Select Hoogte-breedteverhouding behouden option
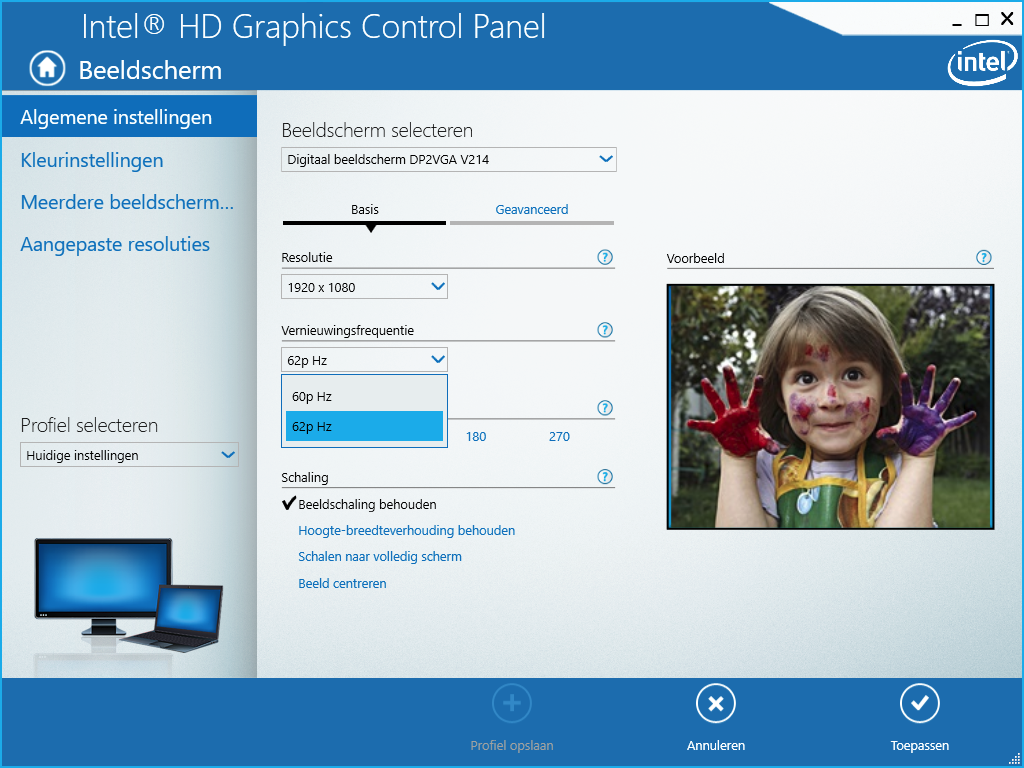Viewport: 1024px width, 768px height. coord(406,530)
